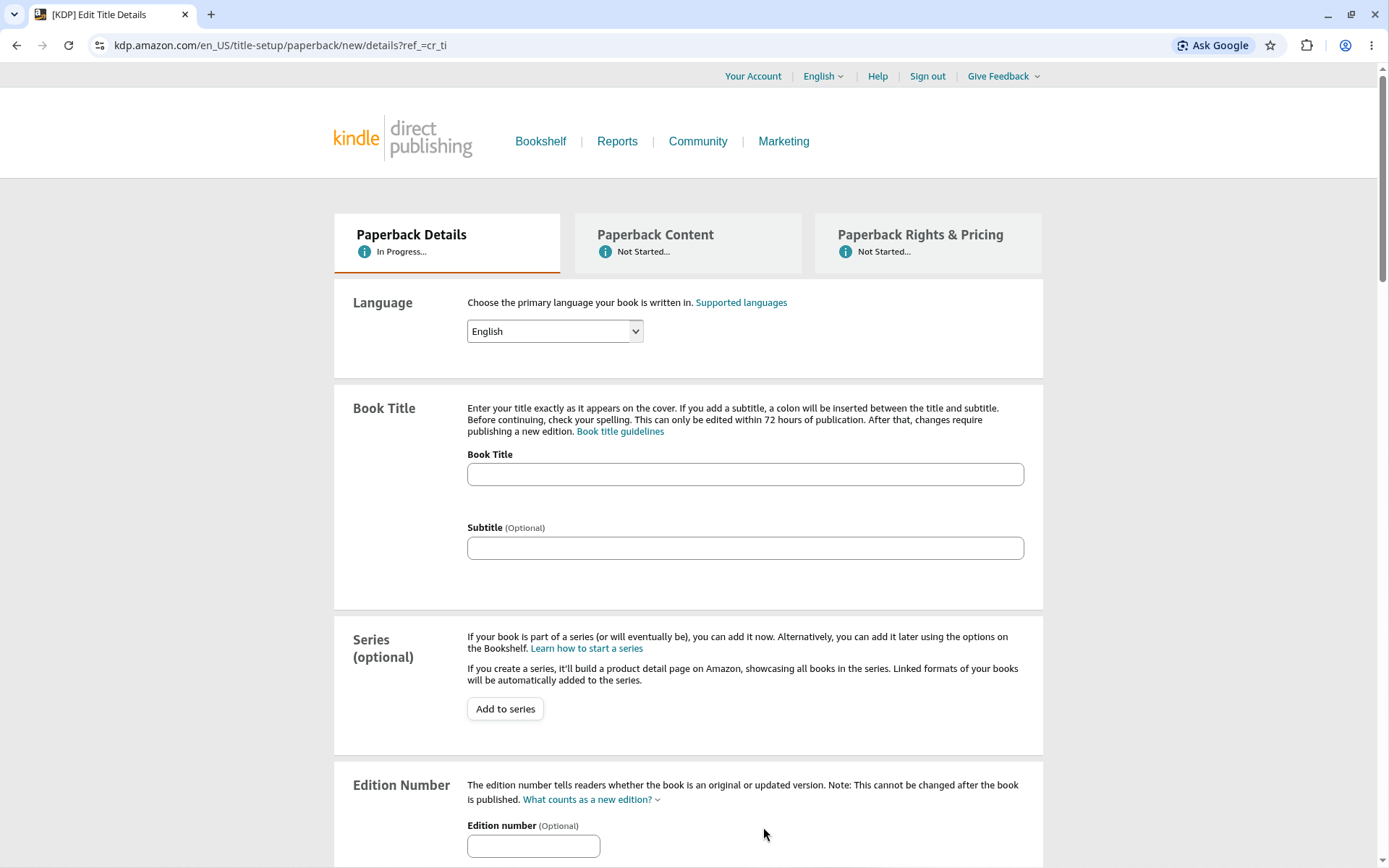The width and height of the screenshot is (1389, 868).
Task: Open Book title guidelines link
Action: click(x=620, y=432)
